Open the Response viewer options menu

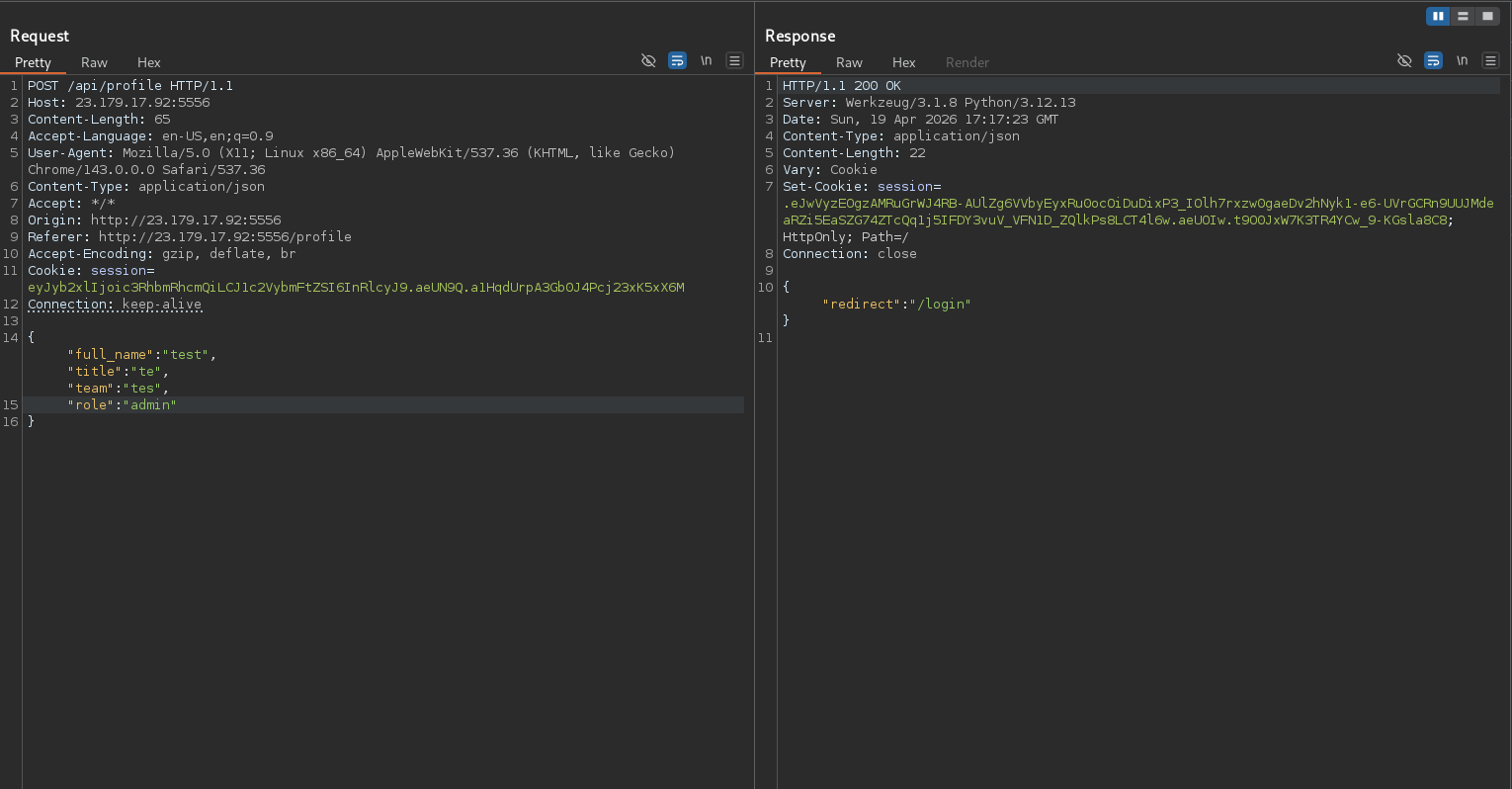click(1490, 60)
